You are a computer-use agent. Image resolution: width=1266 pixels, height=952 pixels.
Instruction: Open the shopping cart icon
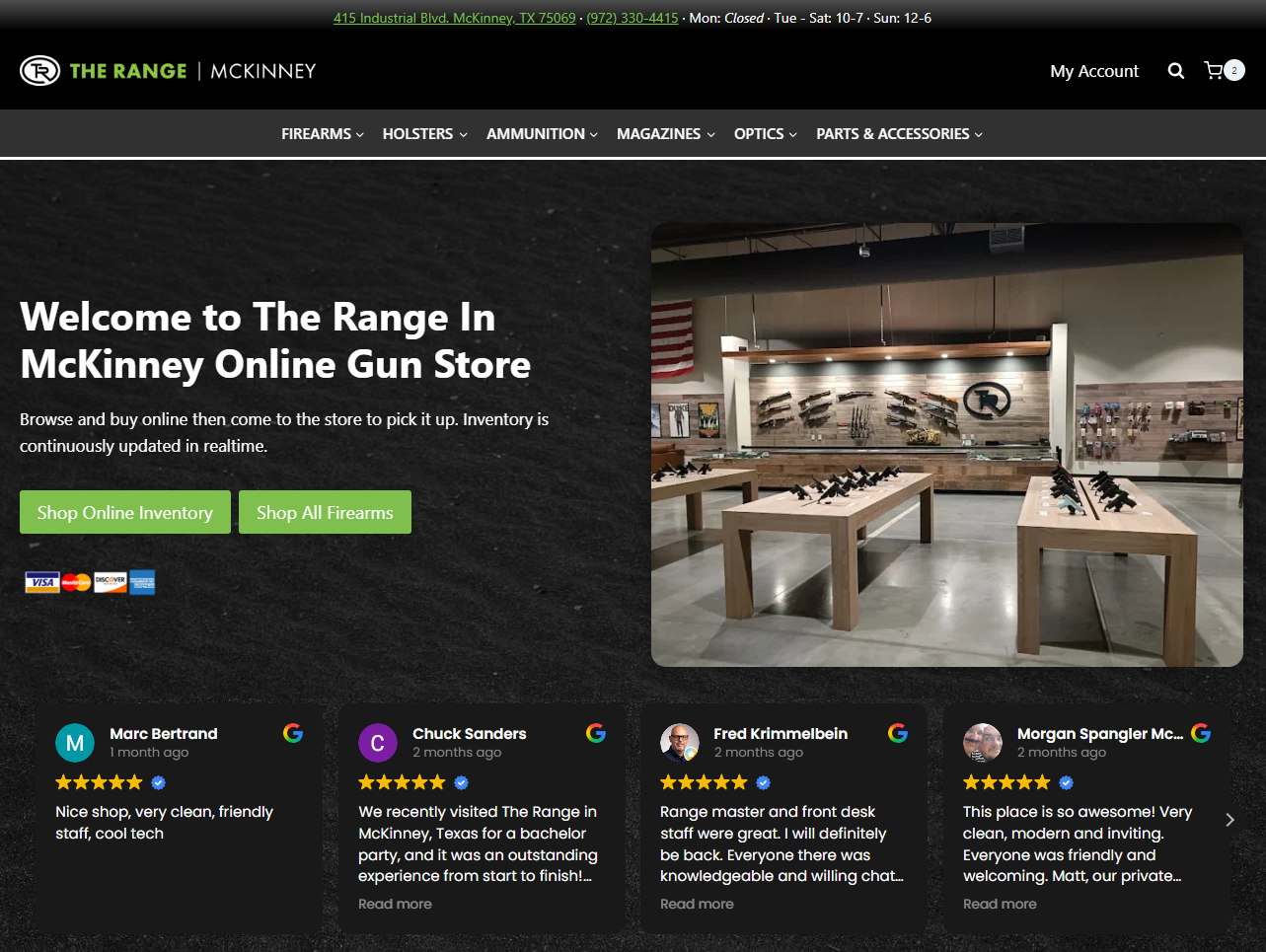[1214, 71]
